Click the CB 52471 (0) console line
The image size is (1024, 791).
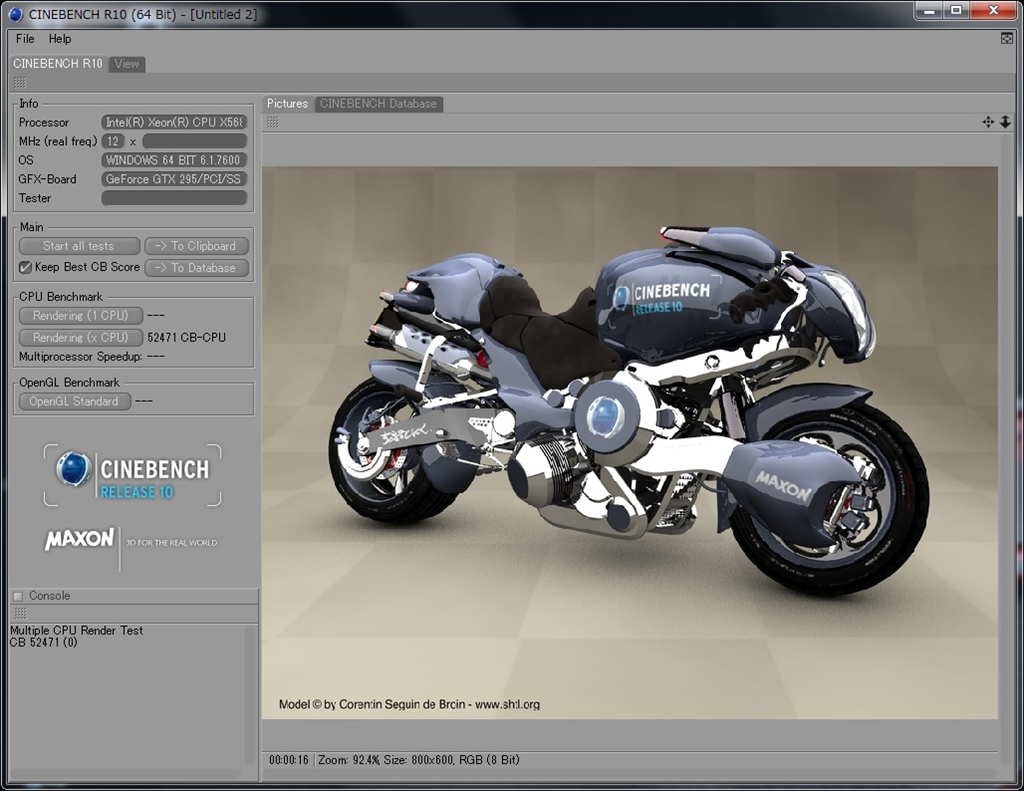coord(44,642)
